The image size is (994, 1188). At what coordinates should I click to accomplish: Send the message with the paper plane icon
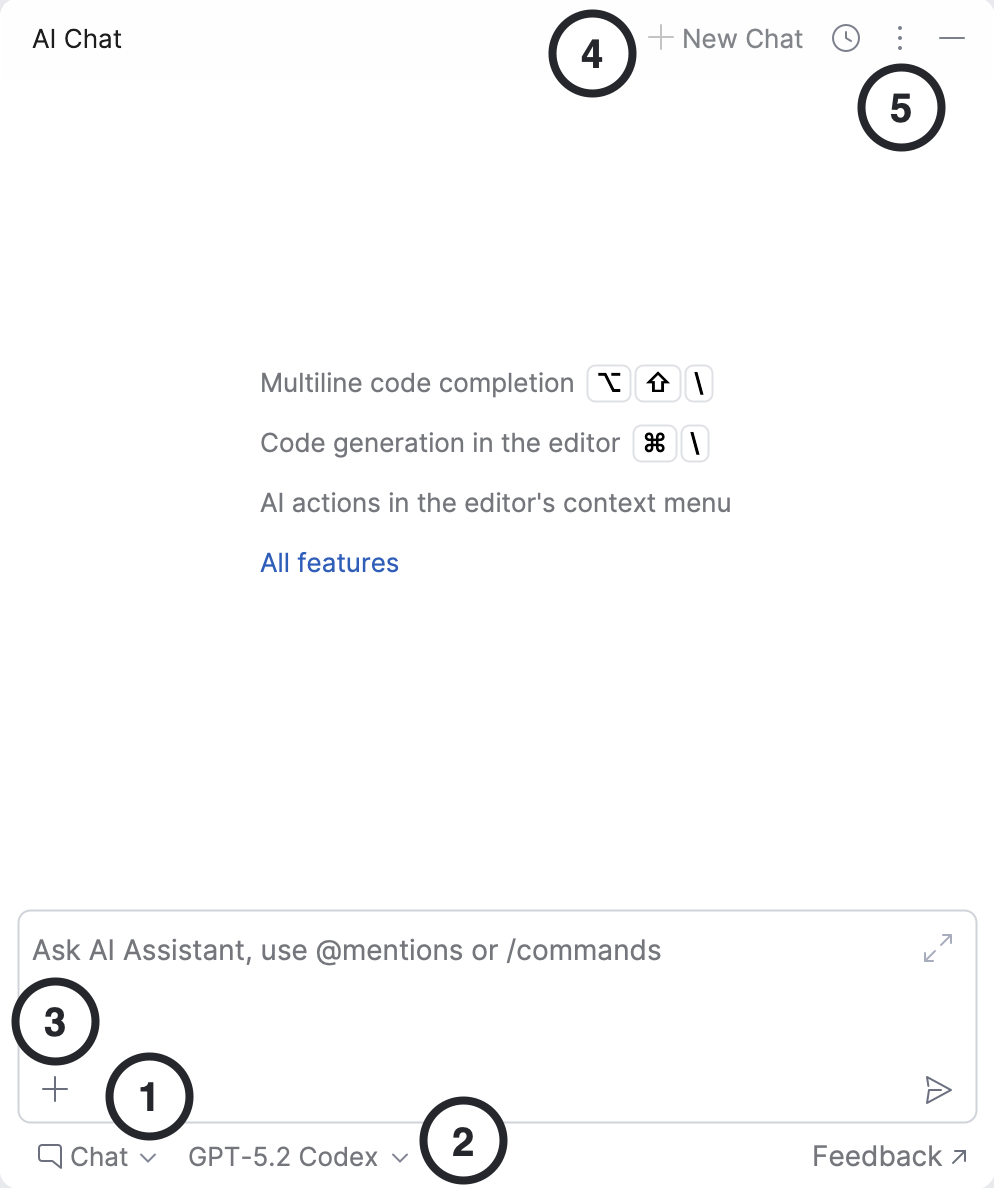point(938,1090)
